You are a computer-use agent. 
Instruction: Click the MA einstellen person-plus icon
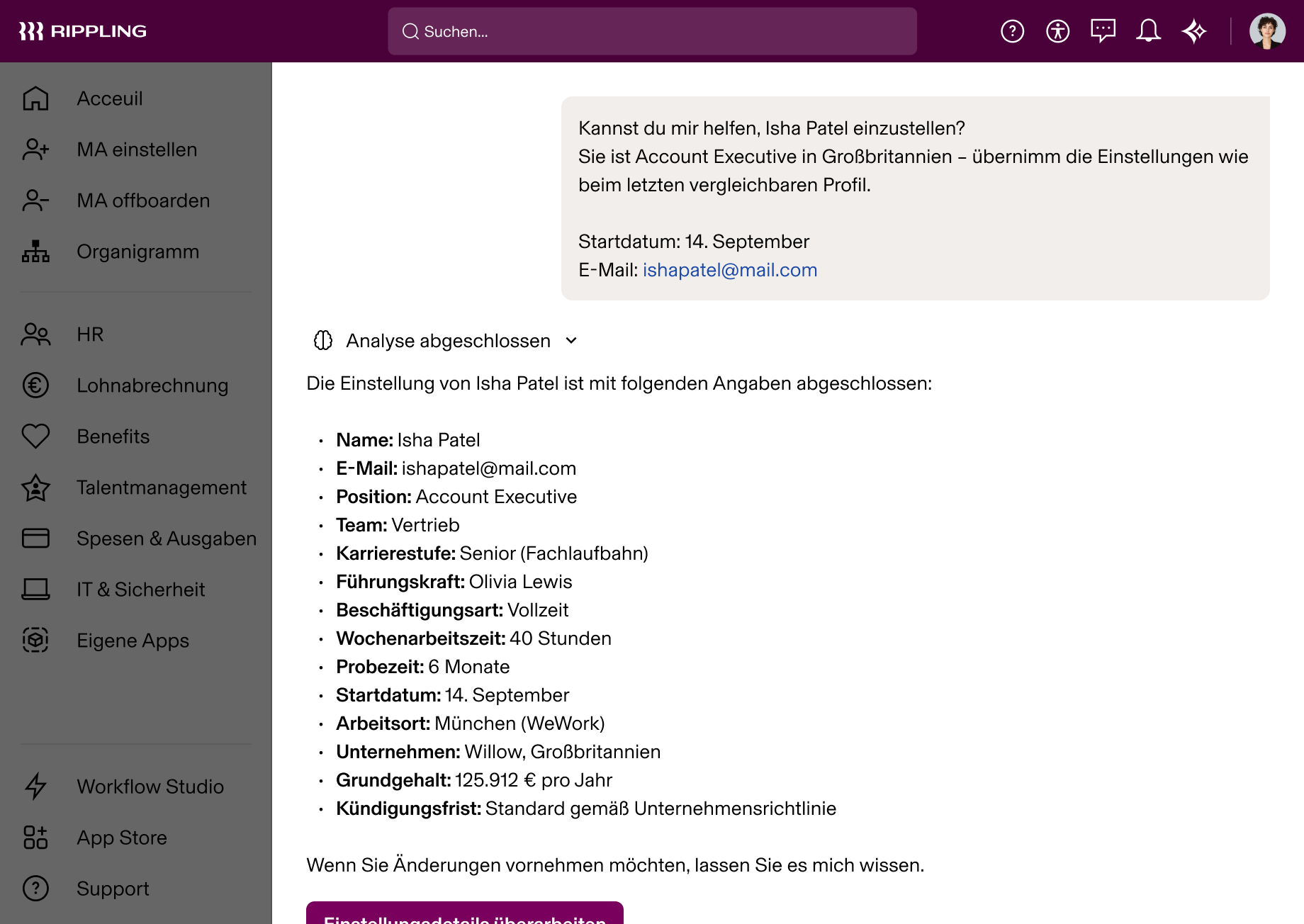point(35,150)
